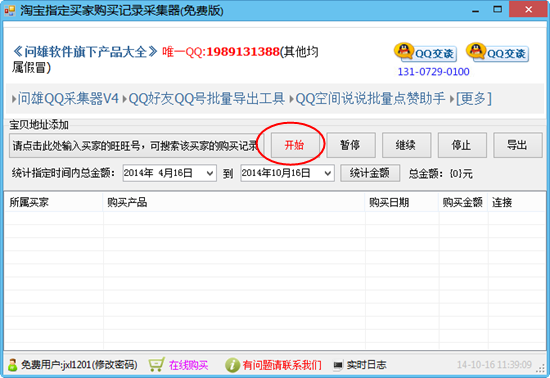
Task: Click the second QQ交谈 penguin icon on the right
Action: 475,51
